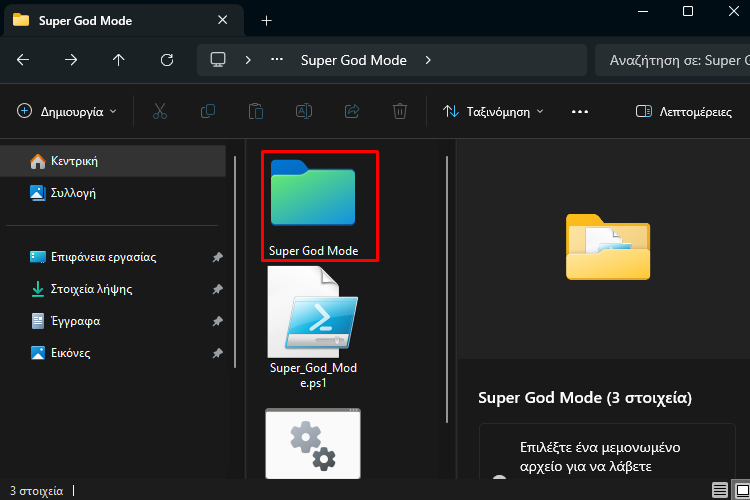Click the Delete trash bin icon
Viewport: 750px width, 500px height.
tap(400, 111)
